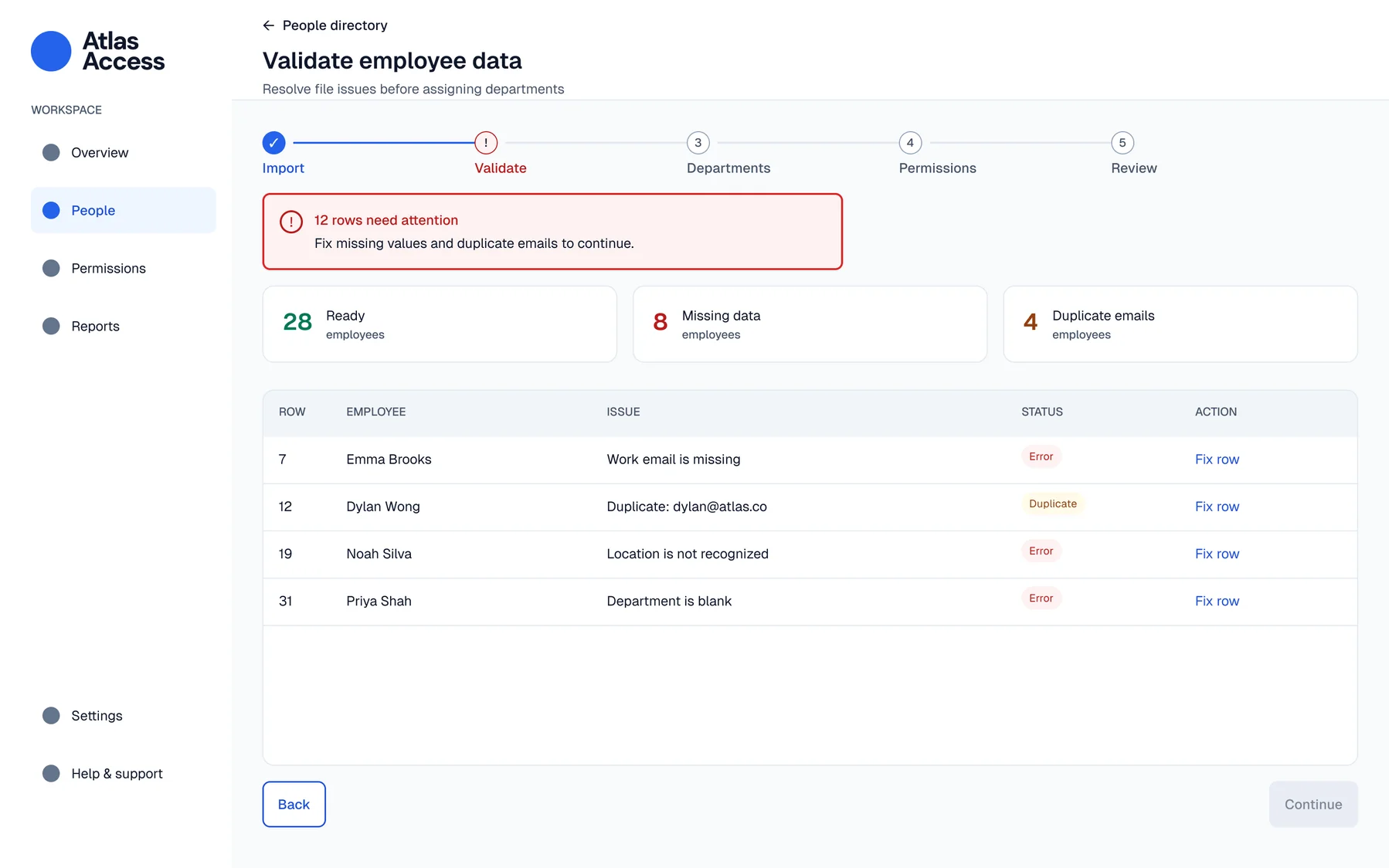Select step 5 circle for Review
1389x868 pixels.
[x=1122, y=143]
